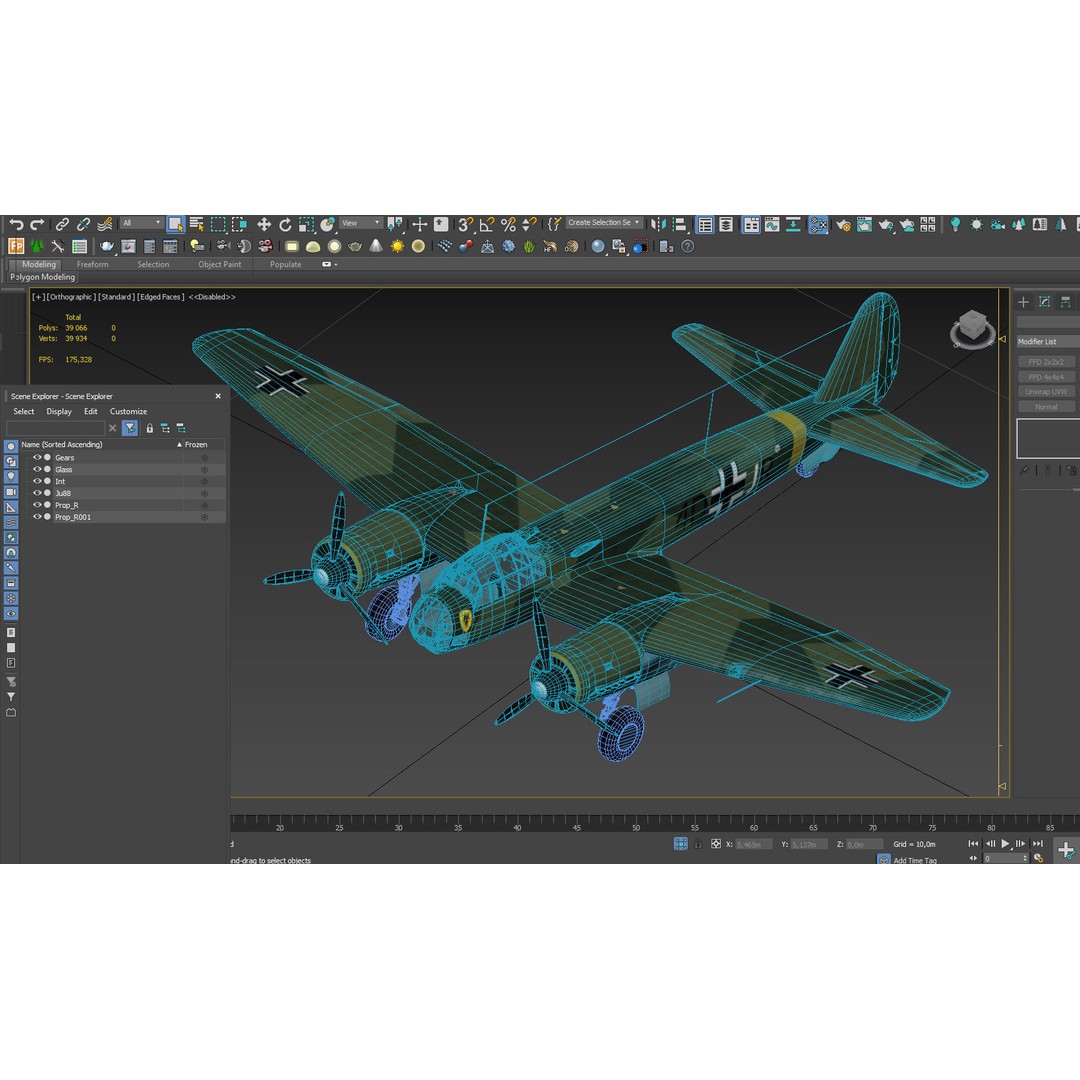Click the light bulb icon in top toolbar
Screen dimensions: 1080x1080
pyautogui.click(x=955, y=224)
